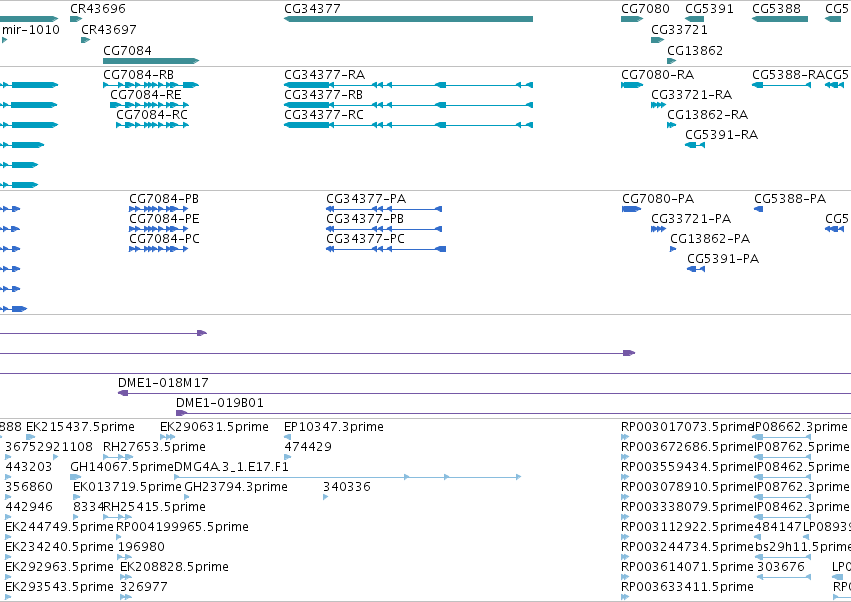Click the CG33721 gene label
This screenshot has height=602, width=851.
[679, 29]
